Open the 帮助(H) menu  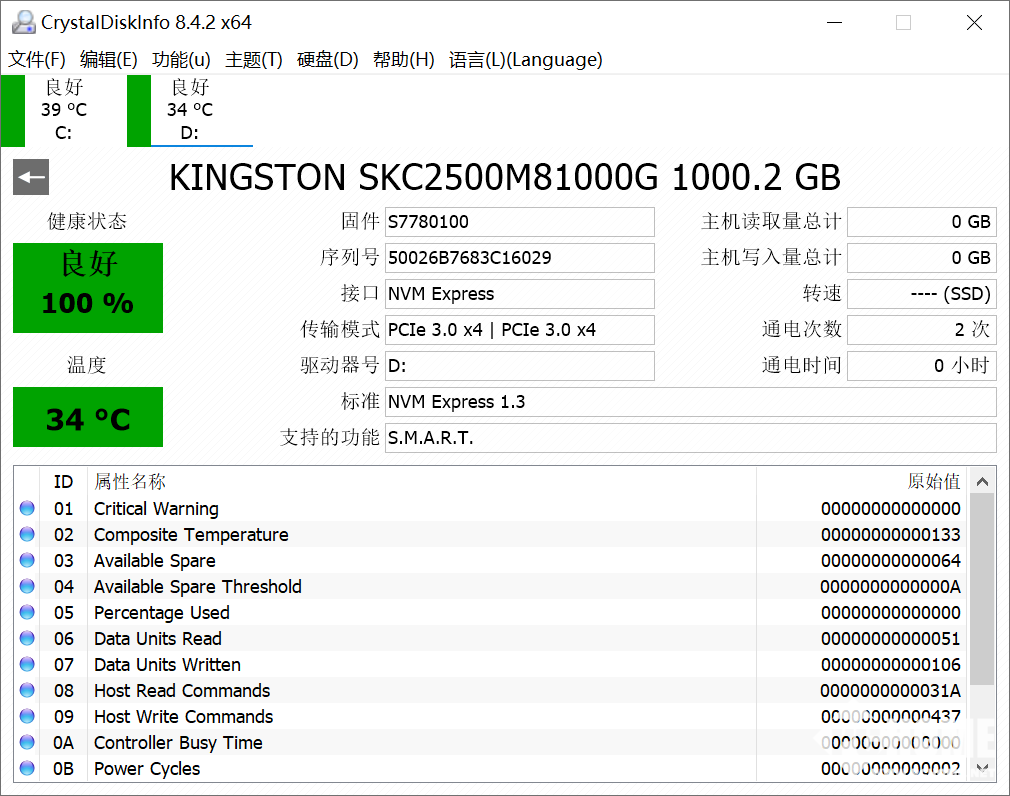click(x=403, y=59)
